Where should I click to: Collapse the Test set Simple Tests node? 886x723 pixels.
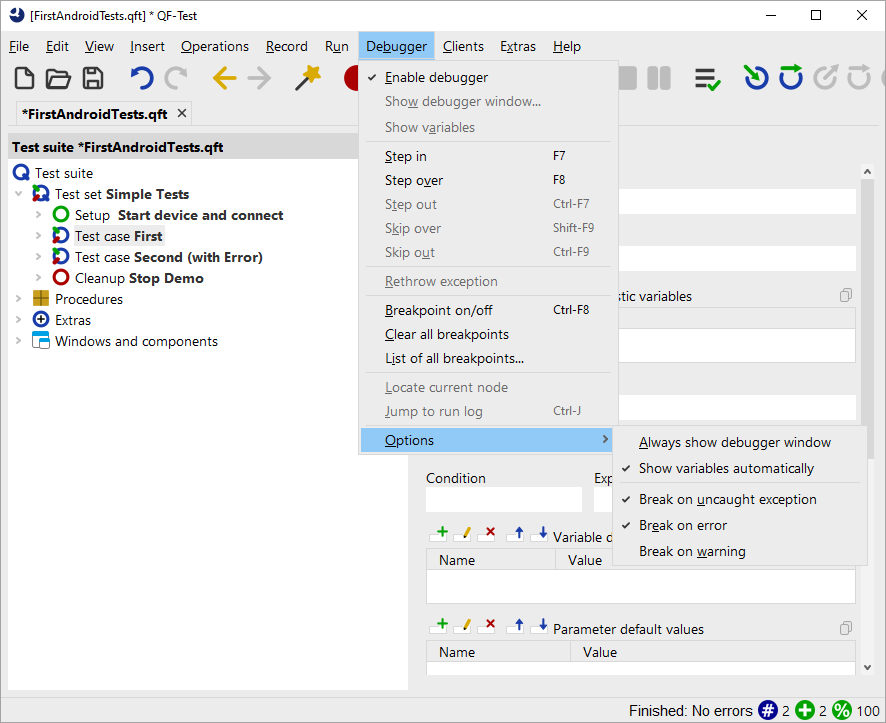(x=18, y=194)
